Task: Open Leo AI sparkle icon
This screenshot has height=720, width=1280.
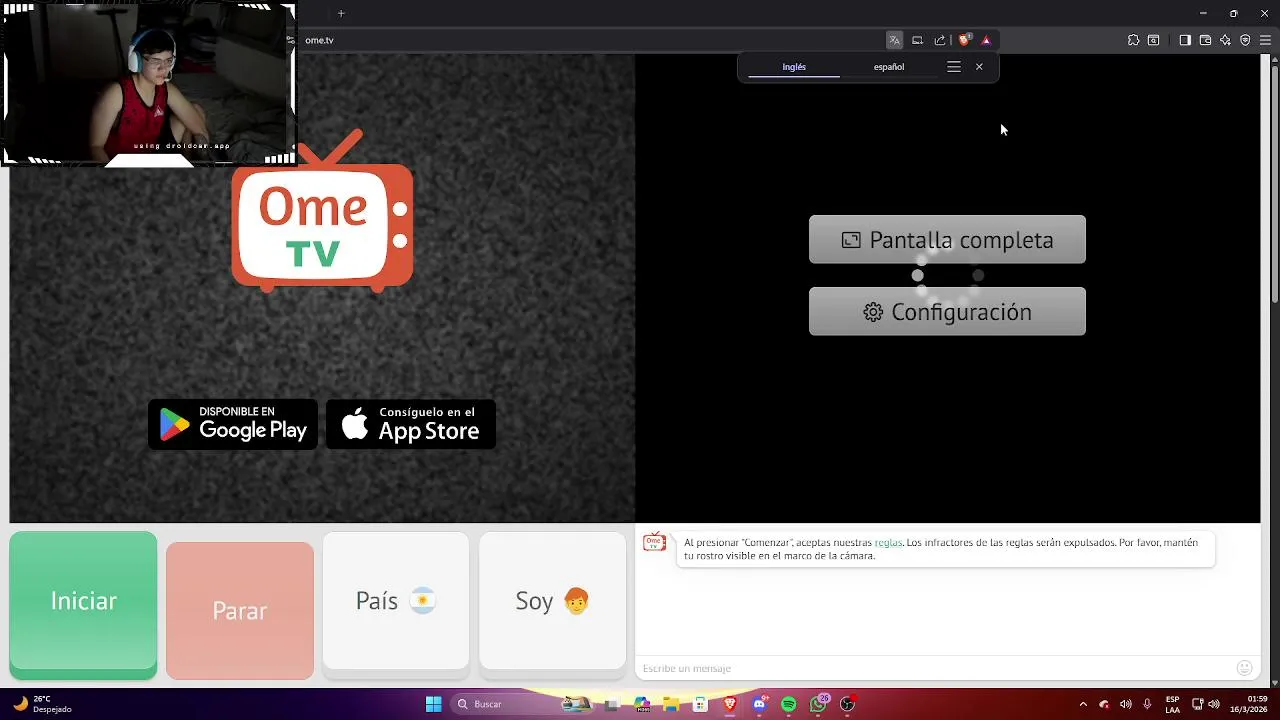Action: pos(1225,40)
